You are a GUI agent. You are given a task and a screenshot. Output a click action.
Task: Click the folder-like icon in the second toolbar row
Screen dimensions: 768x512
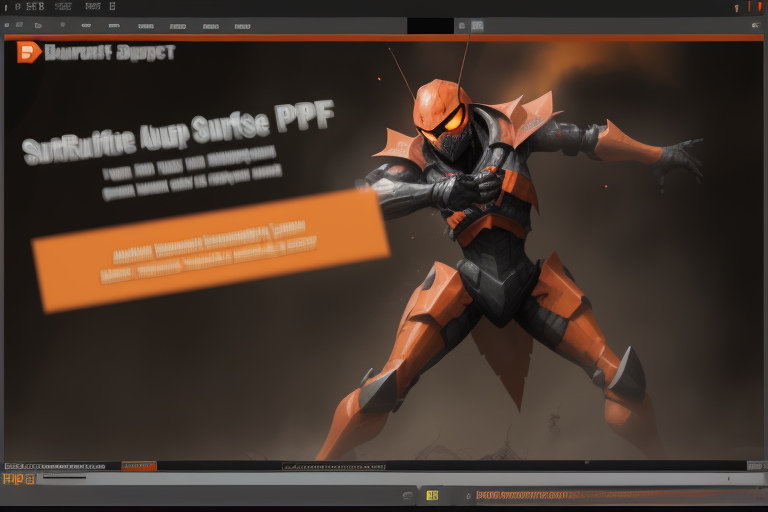38,26
